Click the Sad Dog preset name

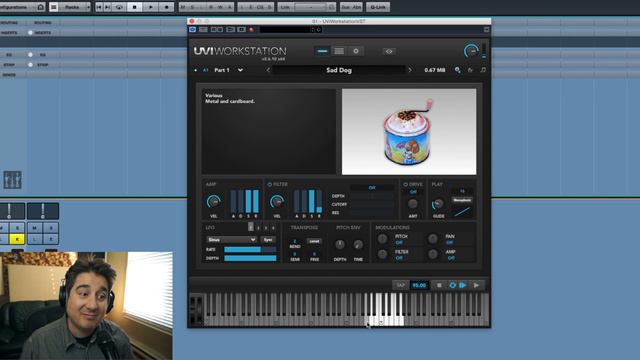tap(339, 70)
